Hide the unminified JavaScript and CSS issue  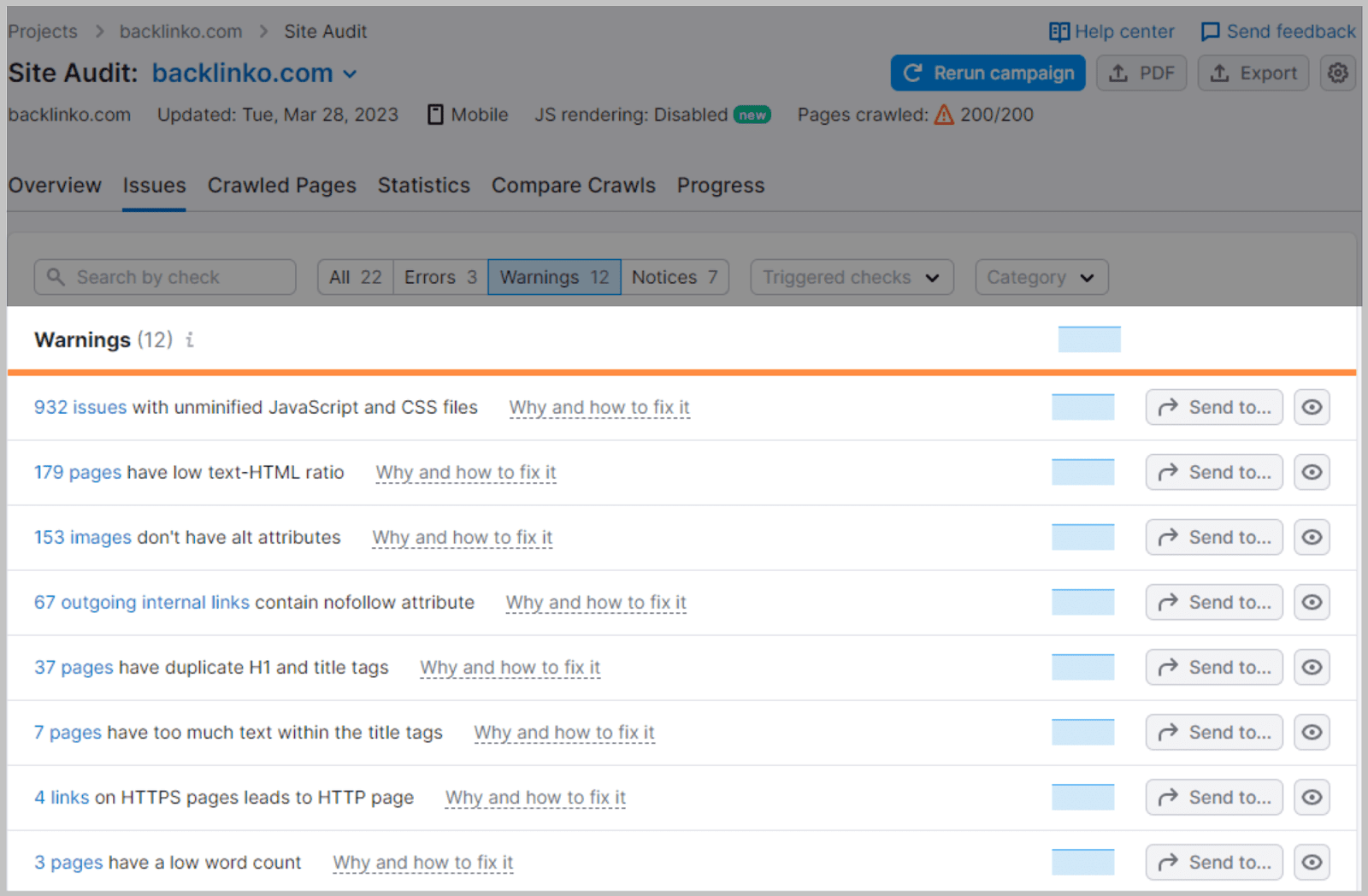(1312, 407)
